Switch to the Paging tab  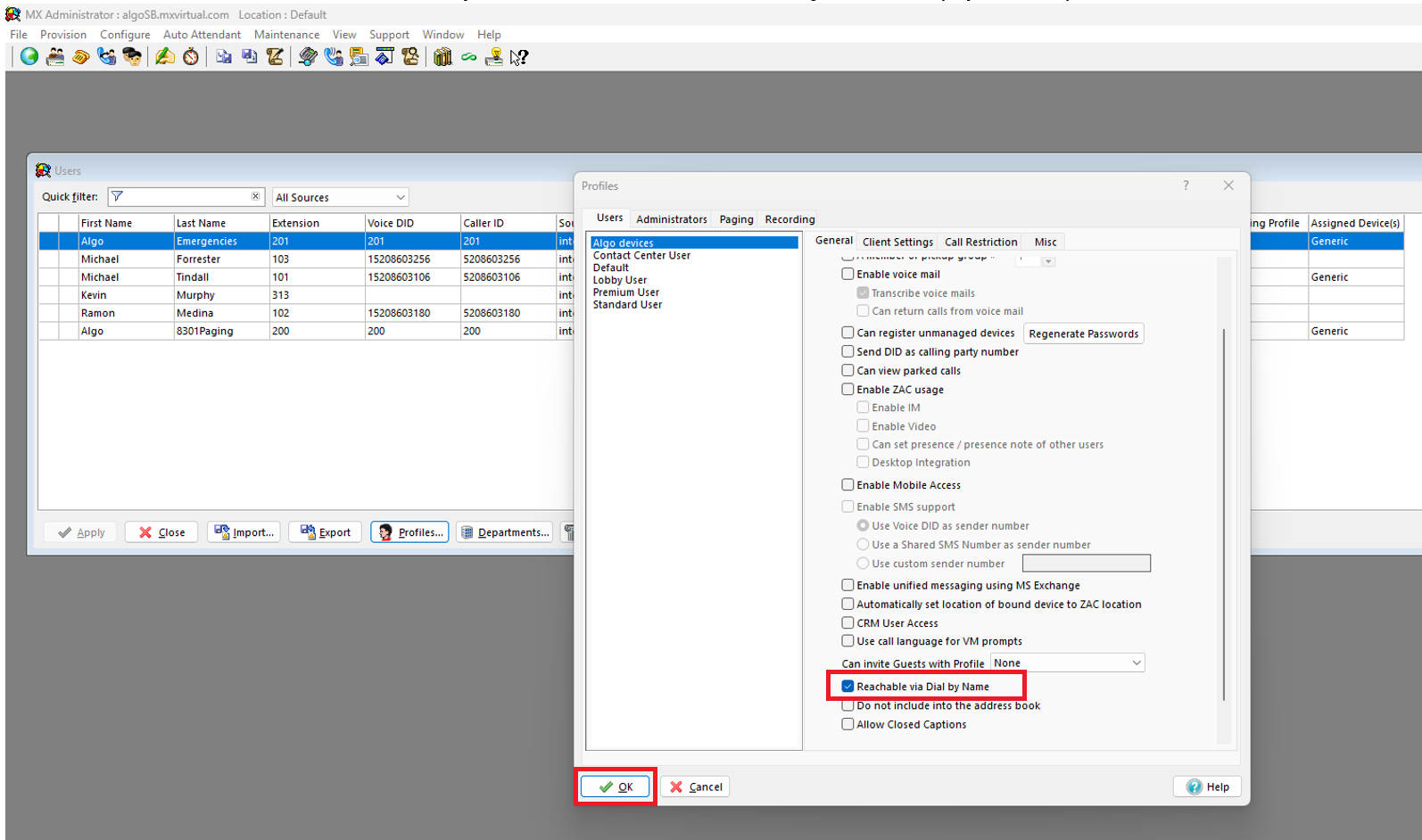pyautogui.click(x=737, y=219)
